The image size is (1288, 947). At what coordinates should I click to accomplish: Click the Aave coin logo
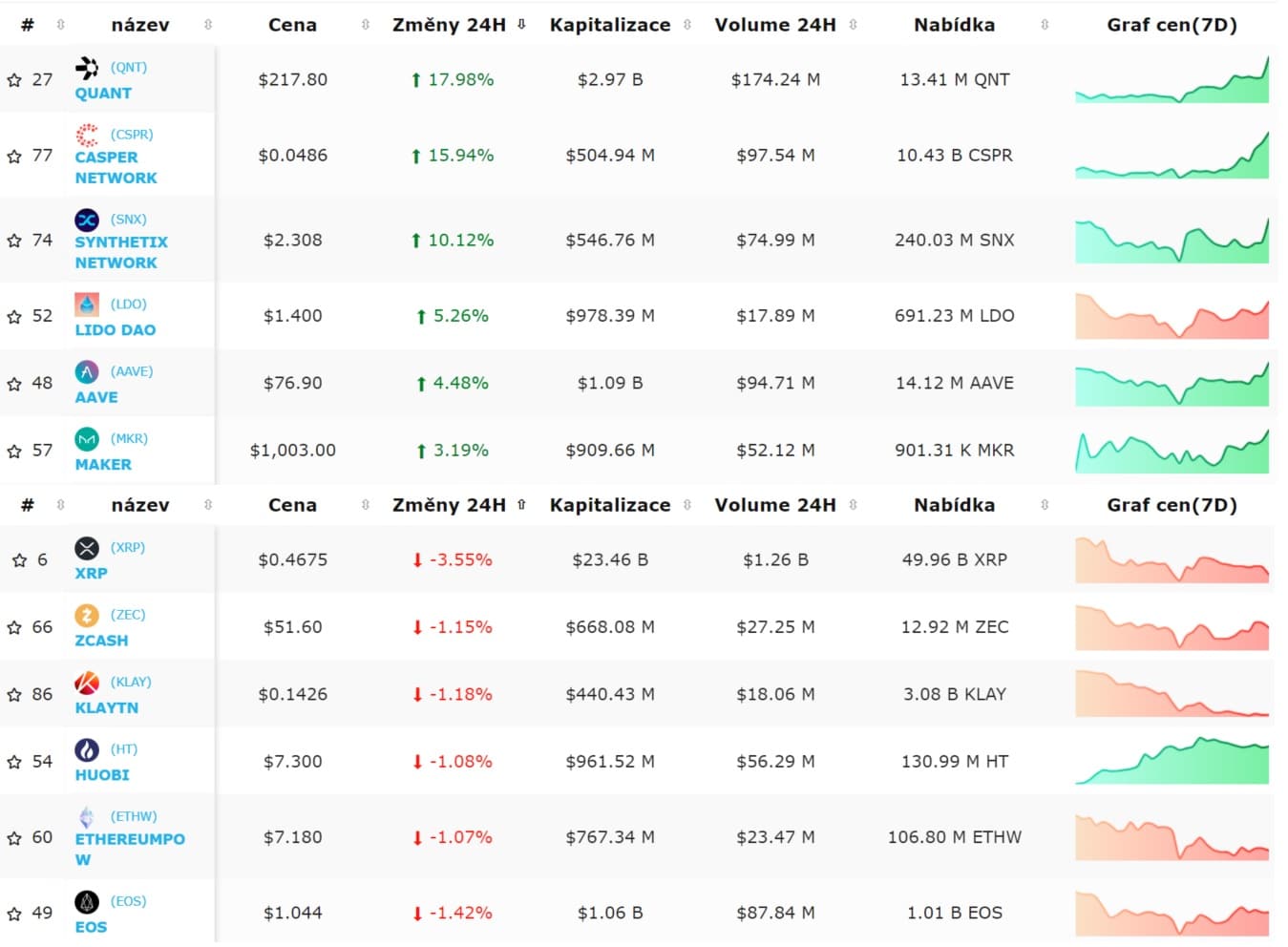click(87, 371)
